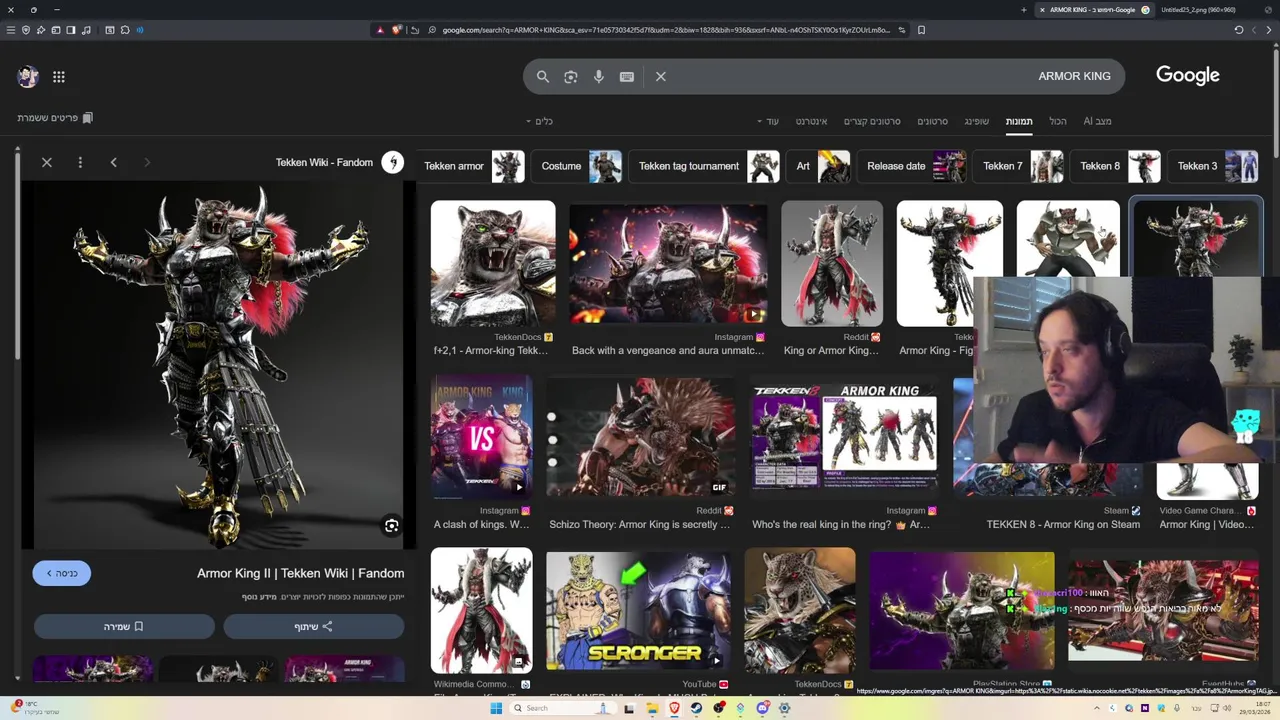Switch to the סרטונים קצרים (Short videos) tab

[872, 121]
